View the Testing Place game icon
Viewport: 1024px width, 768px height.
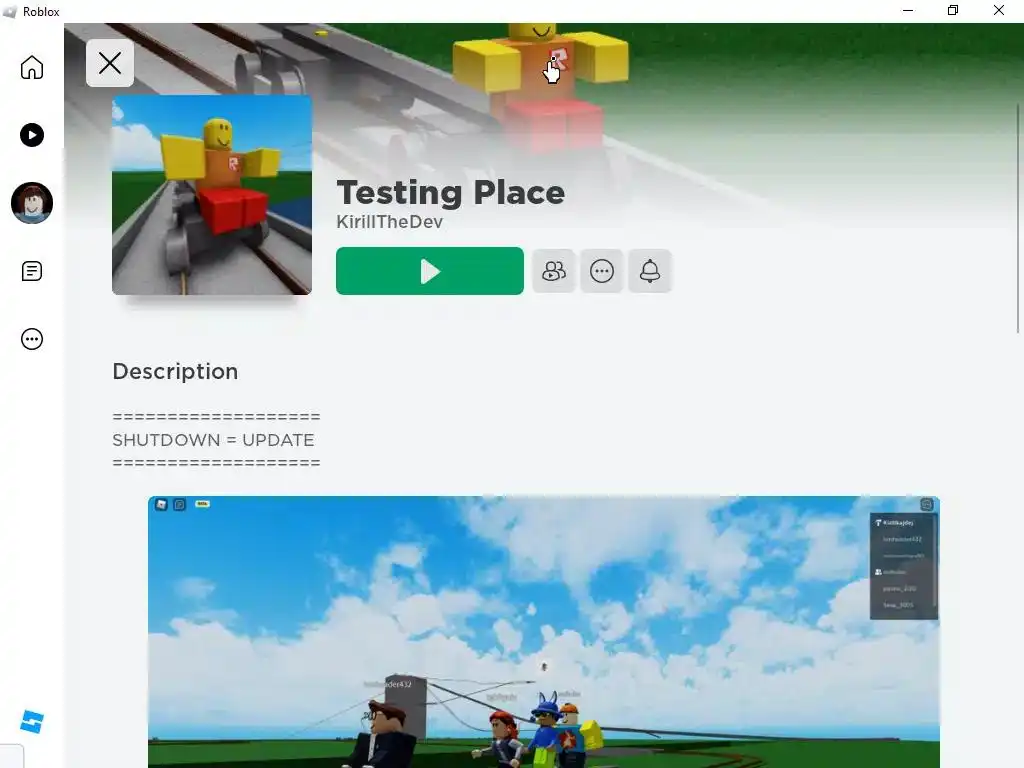point(212,195)
